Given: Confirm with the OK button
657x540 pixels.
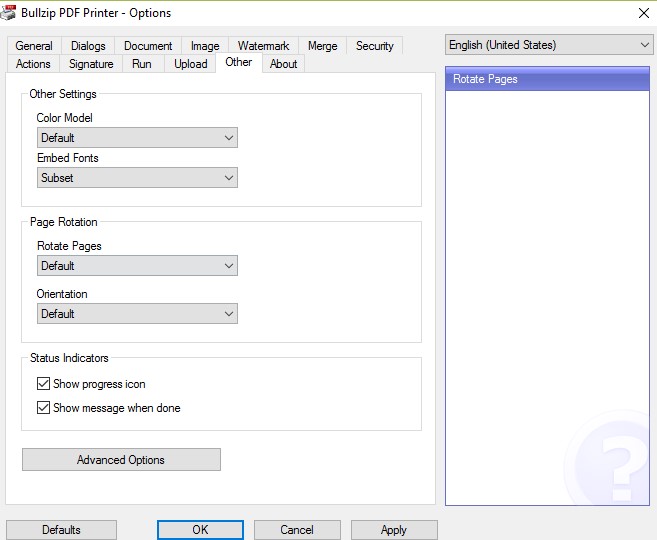Looking at the screenshot, I should coord(200,530).
